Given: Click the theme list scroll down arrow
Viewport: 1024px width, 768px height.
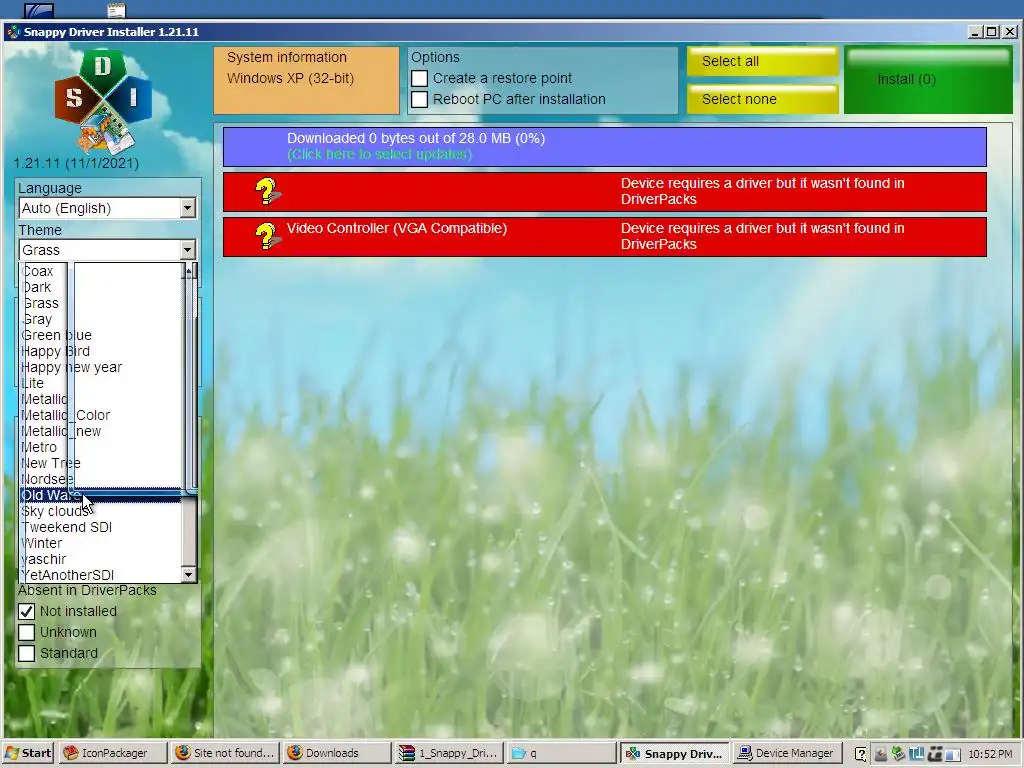Looking at the screenshot, I should pos(189,575).
